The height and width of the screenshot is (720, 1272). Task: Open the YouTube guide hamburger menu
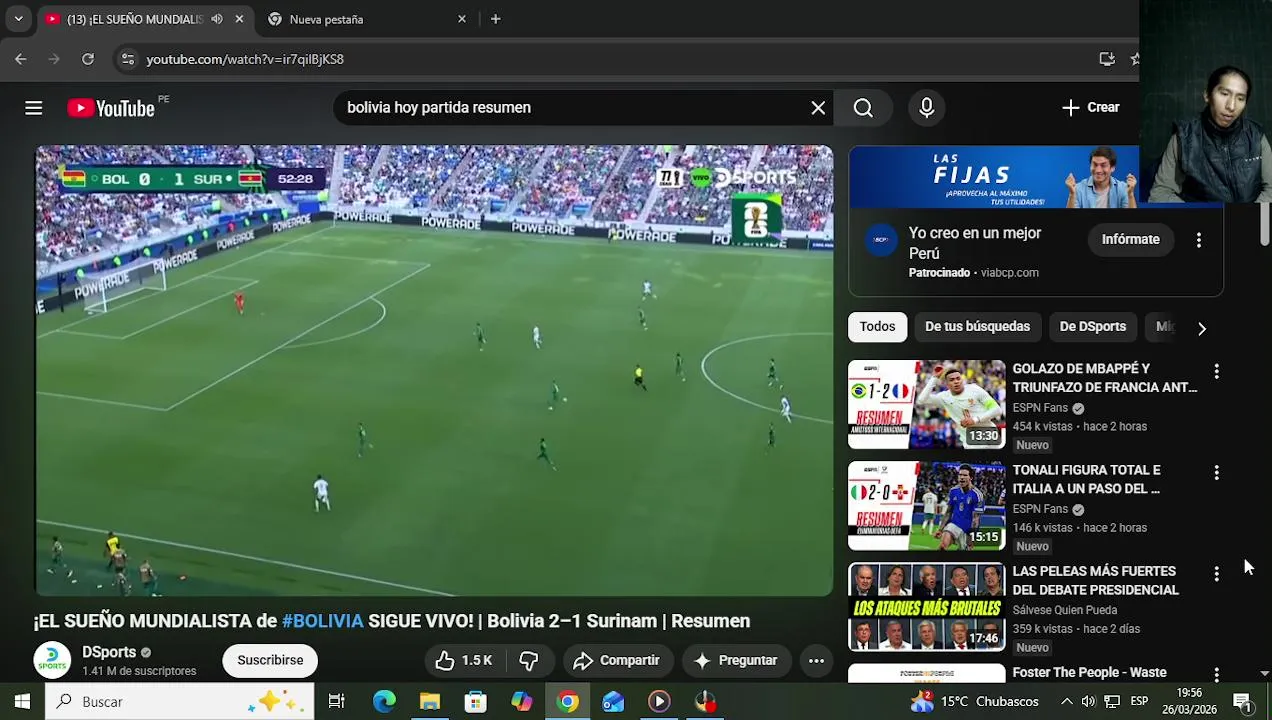[x=33, y=108]
